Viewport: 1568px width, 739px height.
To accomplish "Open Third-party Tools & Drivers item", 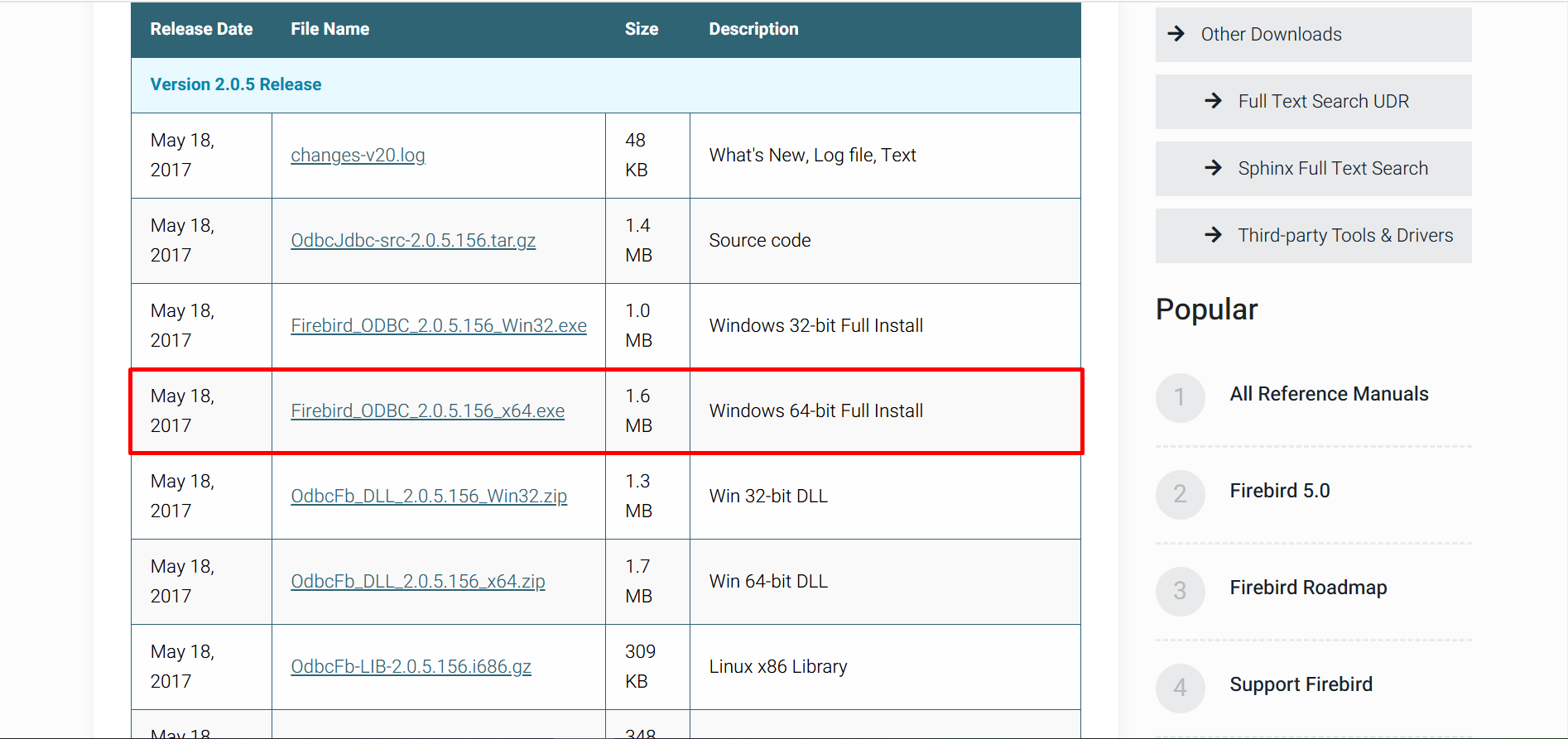I will [x=1313, y=235].
